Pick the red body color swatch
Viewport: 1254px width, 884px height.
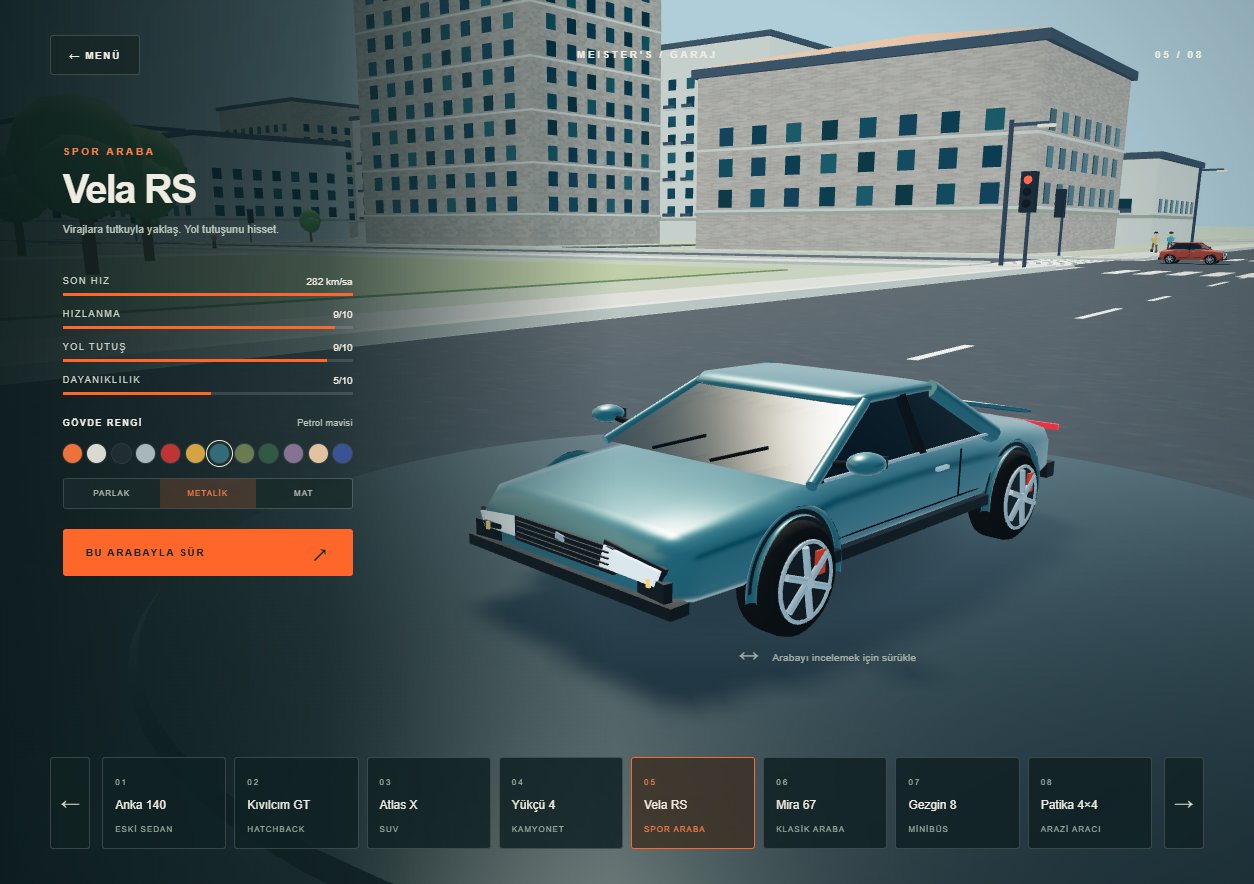[171, 454]
